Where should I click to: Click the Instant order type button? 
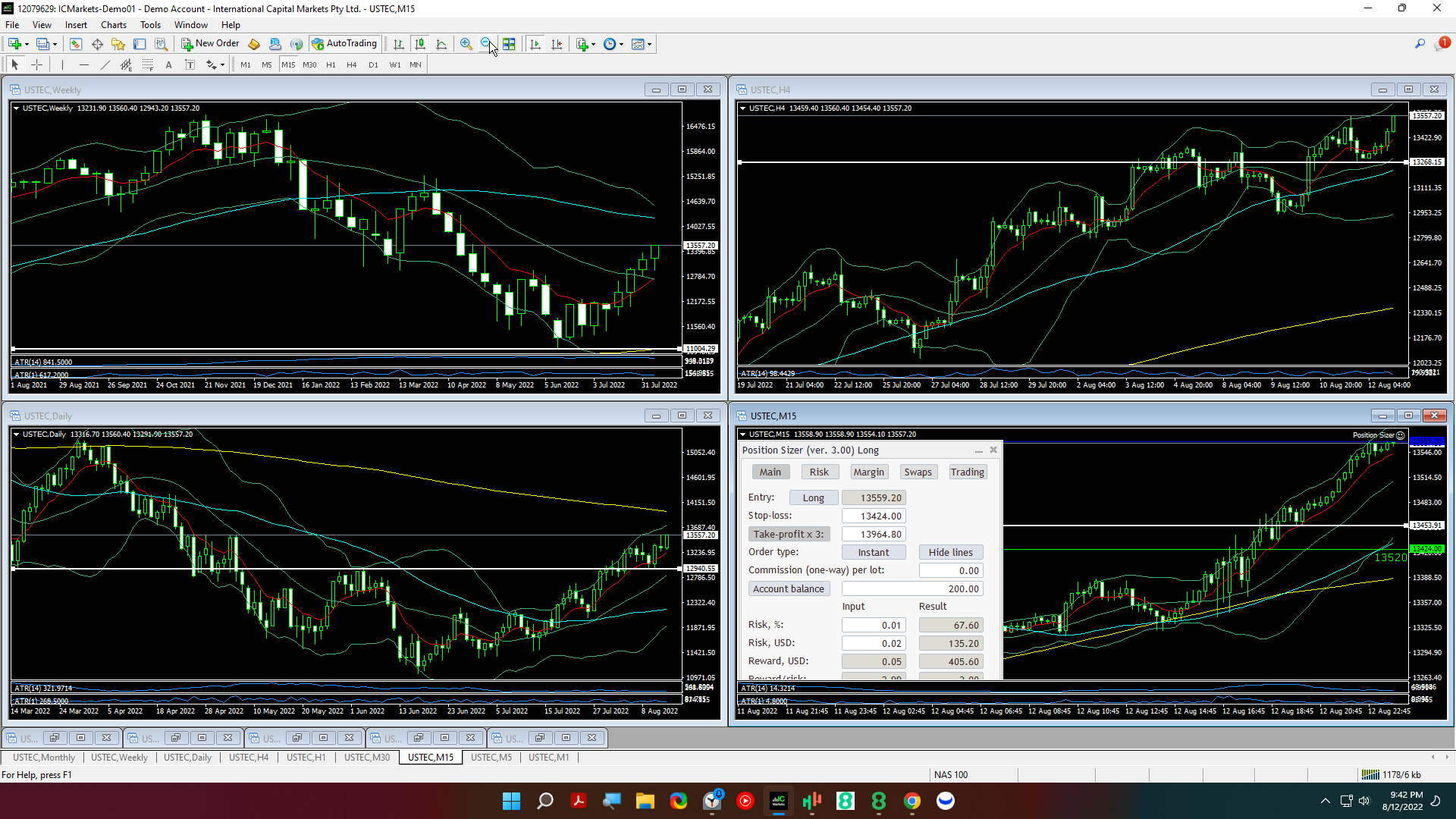(x=873, y=552)
